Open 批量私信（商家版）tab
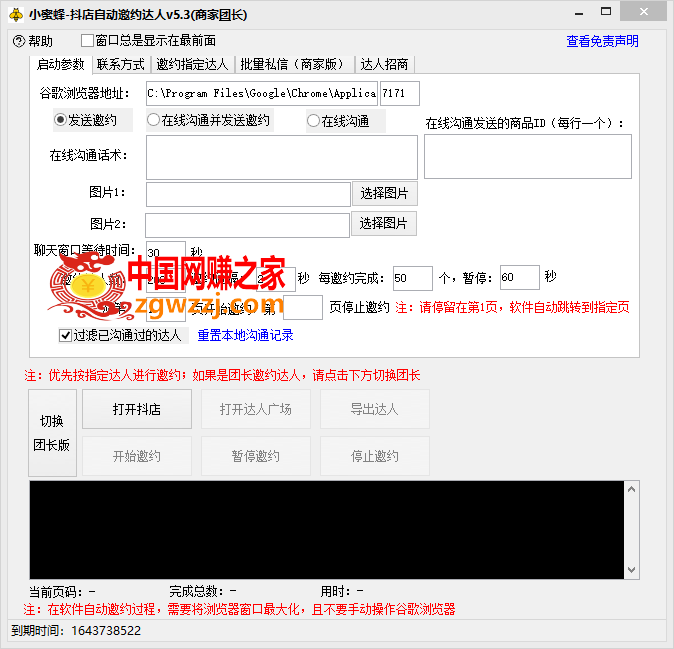 [x=294, y=64]
